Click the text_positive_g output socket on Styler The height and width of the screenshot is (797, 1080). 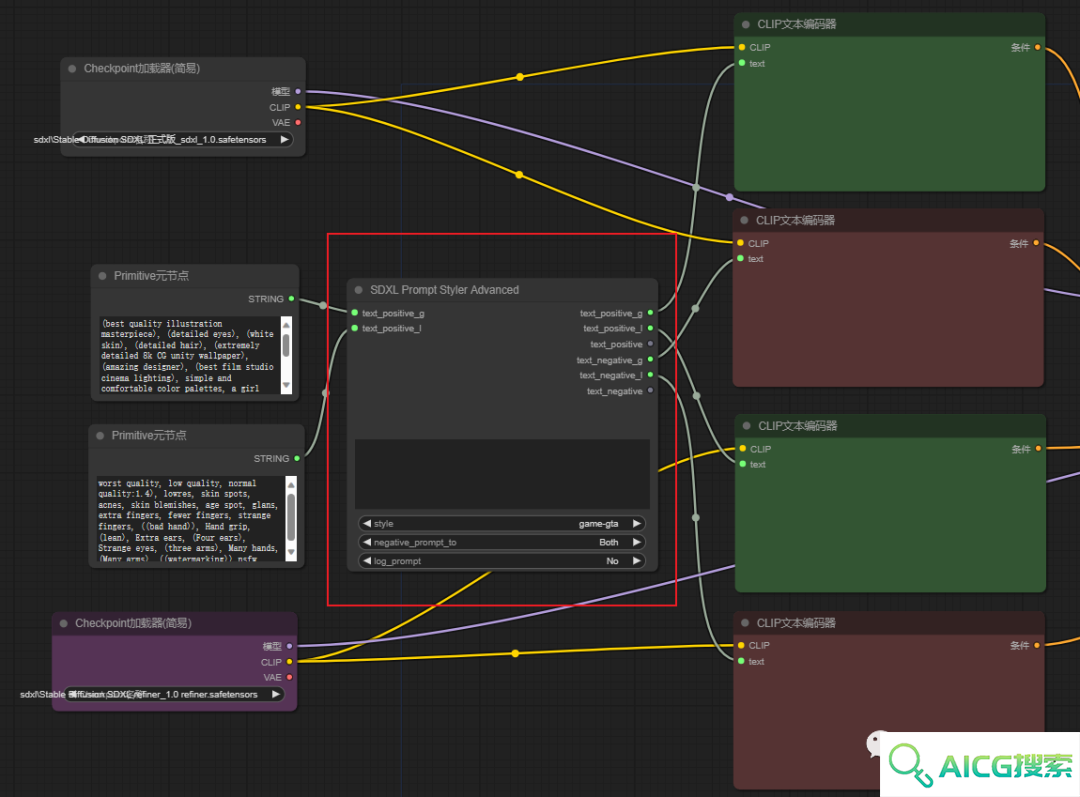pos(650,313)
